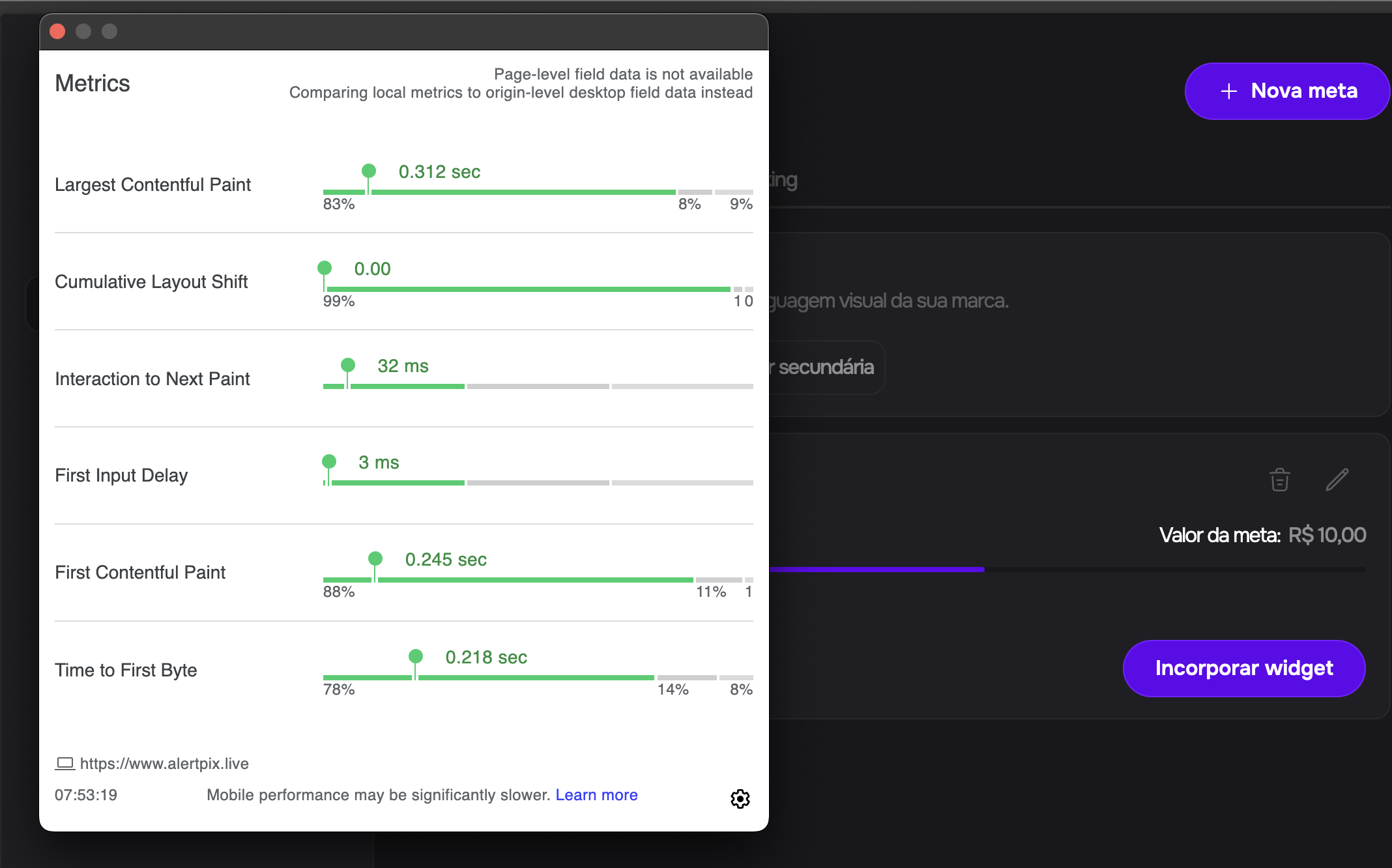The height and width of the screenshot is (868, 1392).
Task: Click the Nova meta button
Action: [1287, 91]
